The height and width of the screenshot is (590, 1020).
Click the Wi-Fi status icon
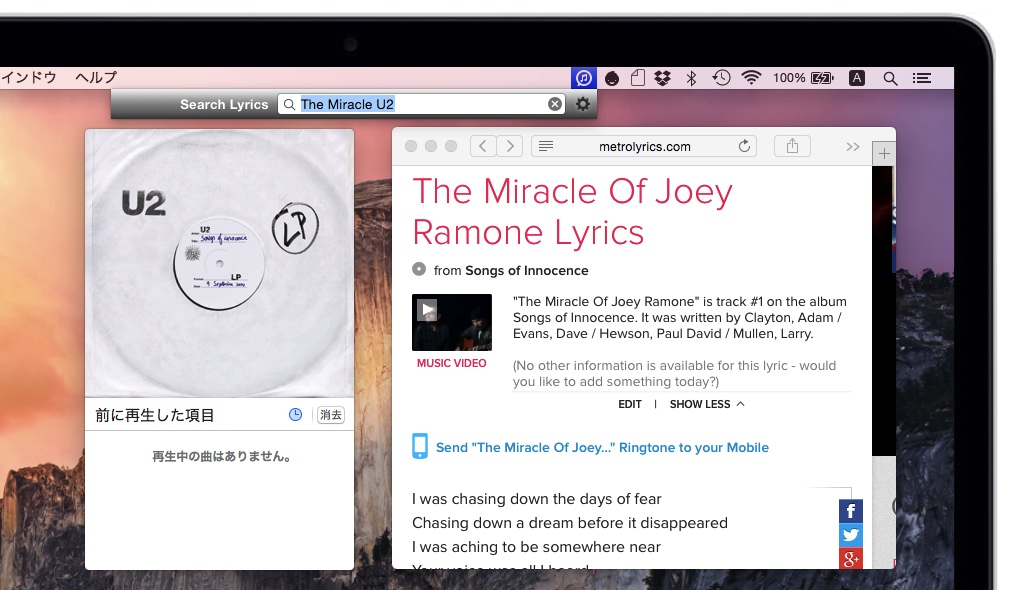pos(751,78)
